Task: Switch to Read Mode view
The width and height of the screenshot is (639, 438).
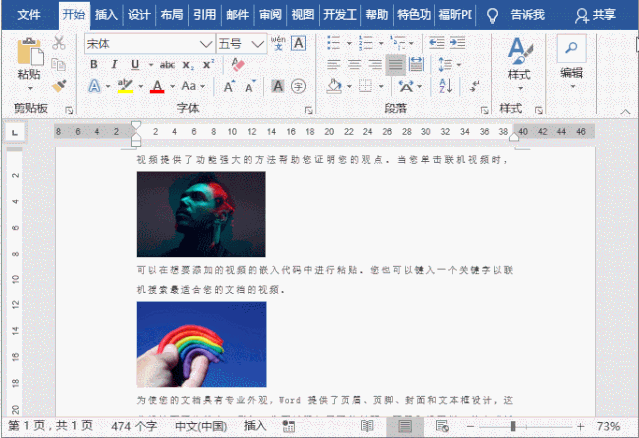Action: pyautogui.click(x=367, y=427)
